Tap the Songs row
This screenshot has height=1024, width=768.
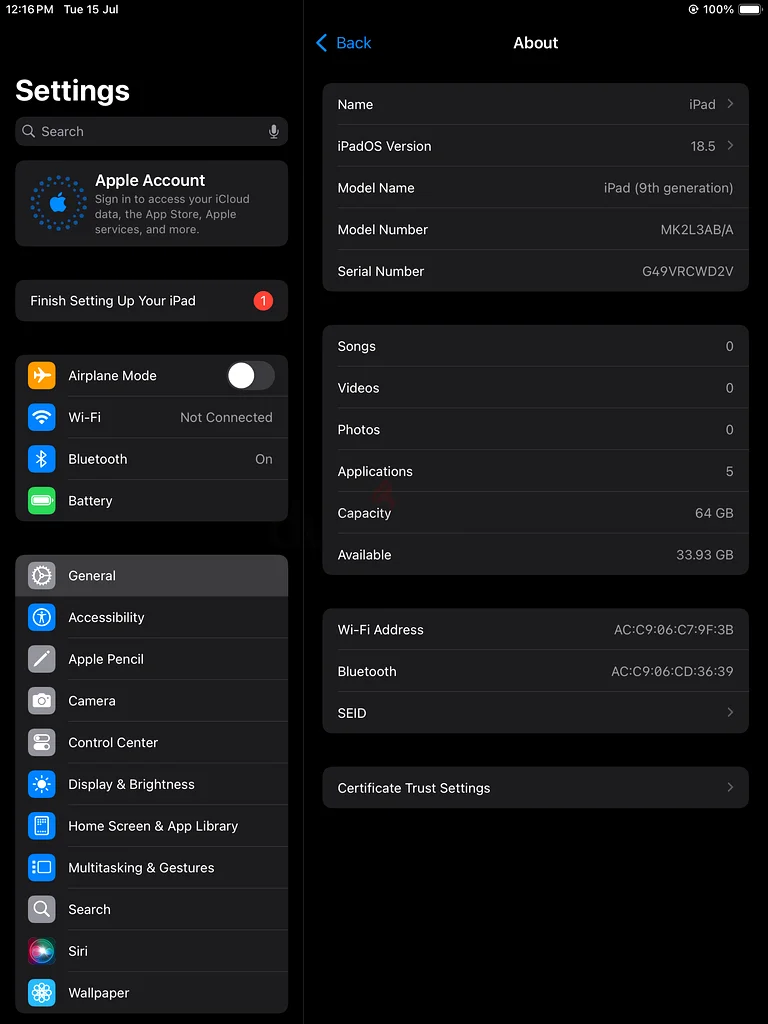536,346
